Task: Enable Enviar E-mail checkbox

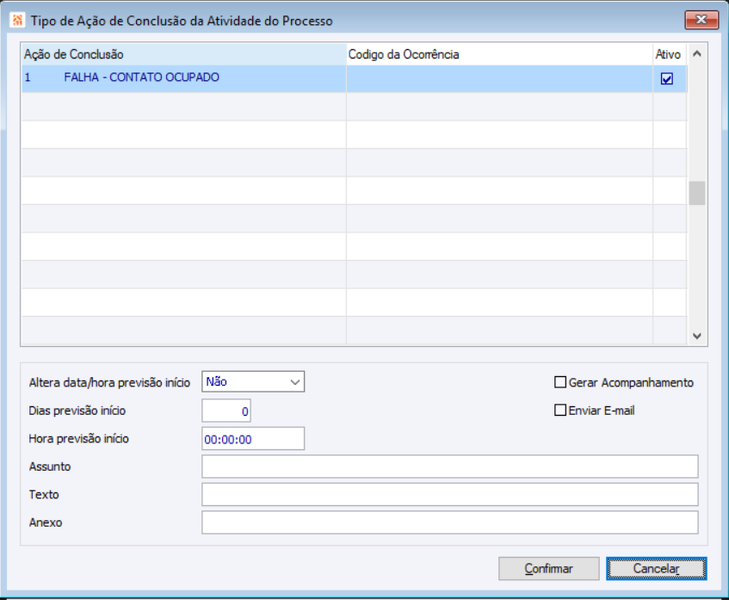Action: coord(560,410)
